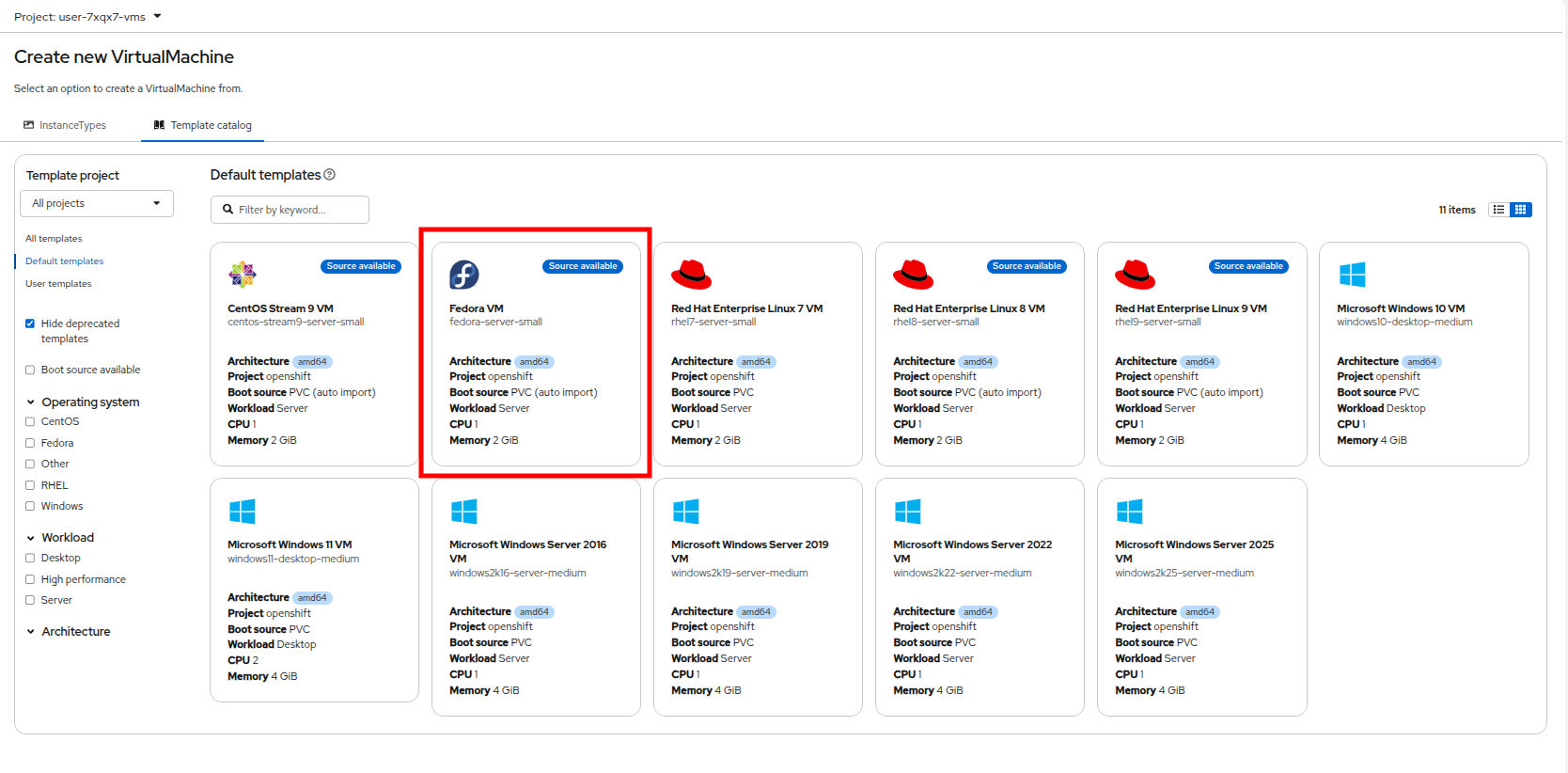The width and height of the screenshot is (1568, 773).
Task: Click the Windows 10 VM logo icon
Action: pyautogui.click(x=1352, y=275)
